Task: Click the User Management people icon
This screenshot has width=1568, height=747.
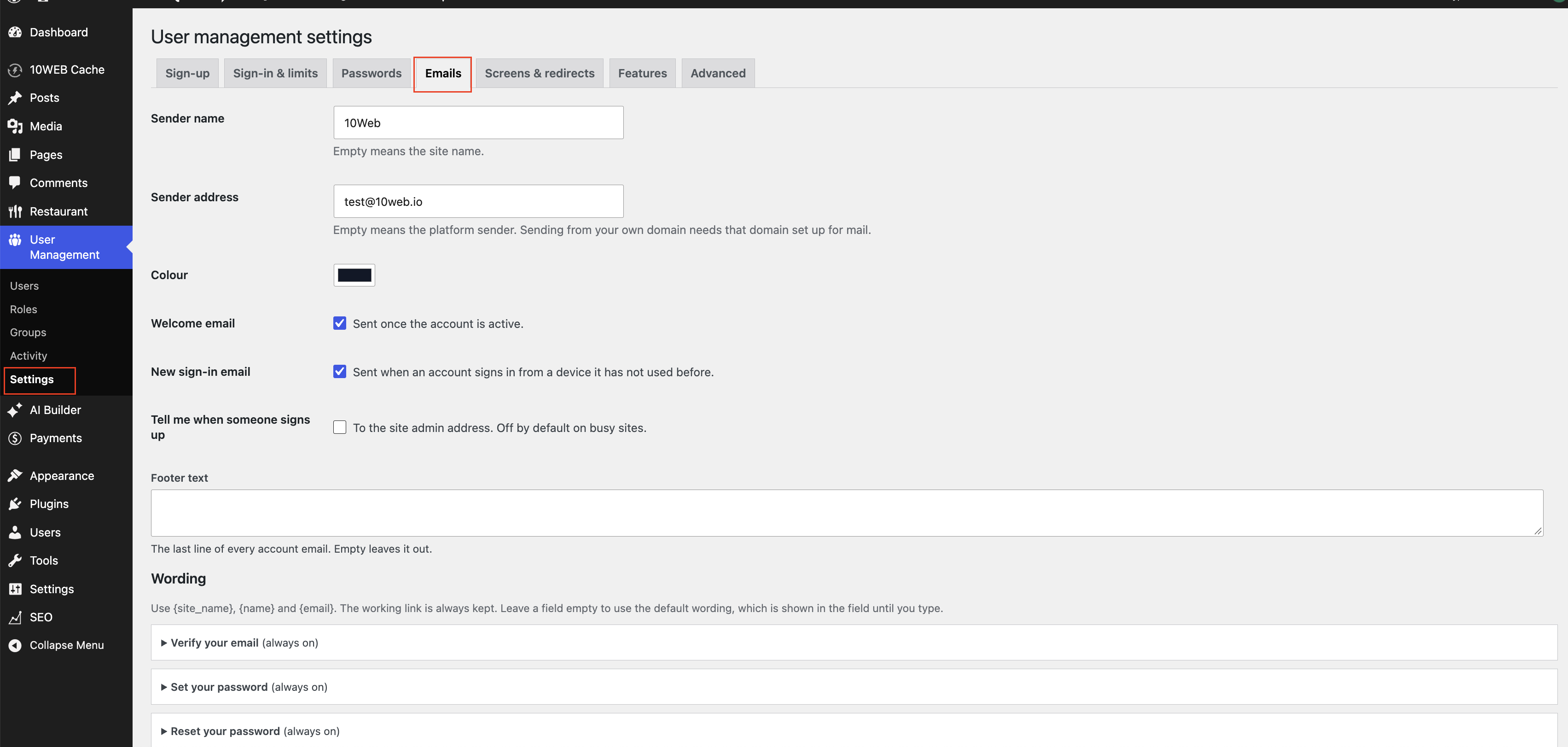Action: pos(15,240)
